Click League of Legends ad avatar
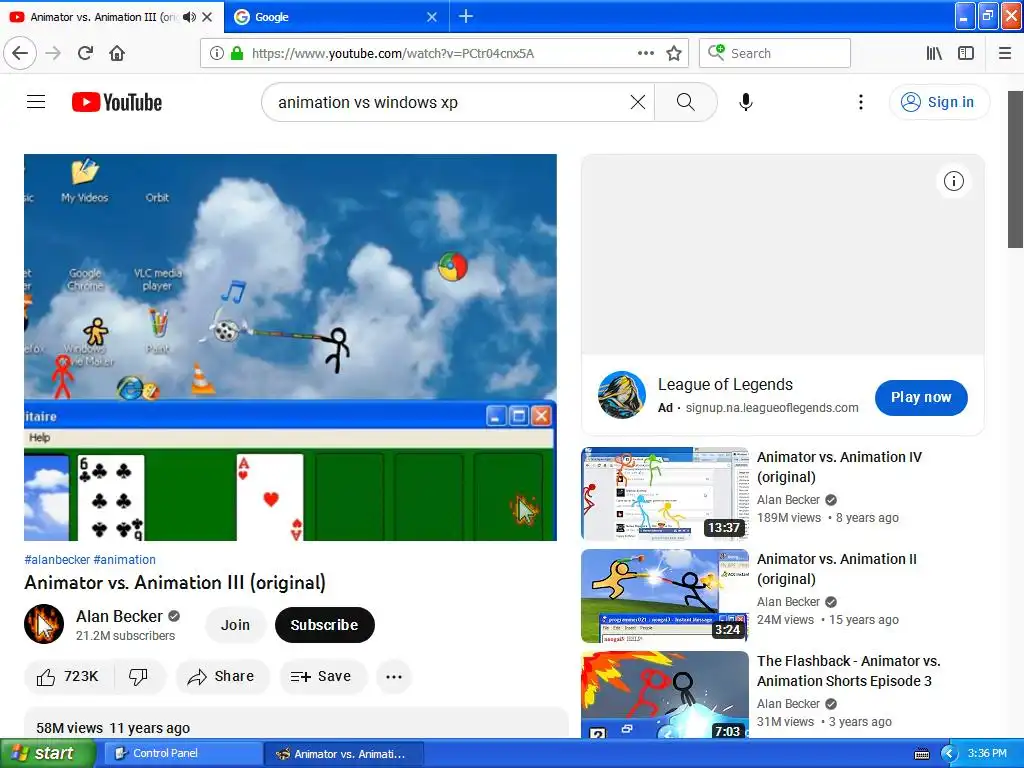 622,395
